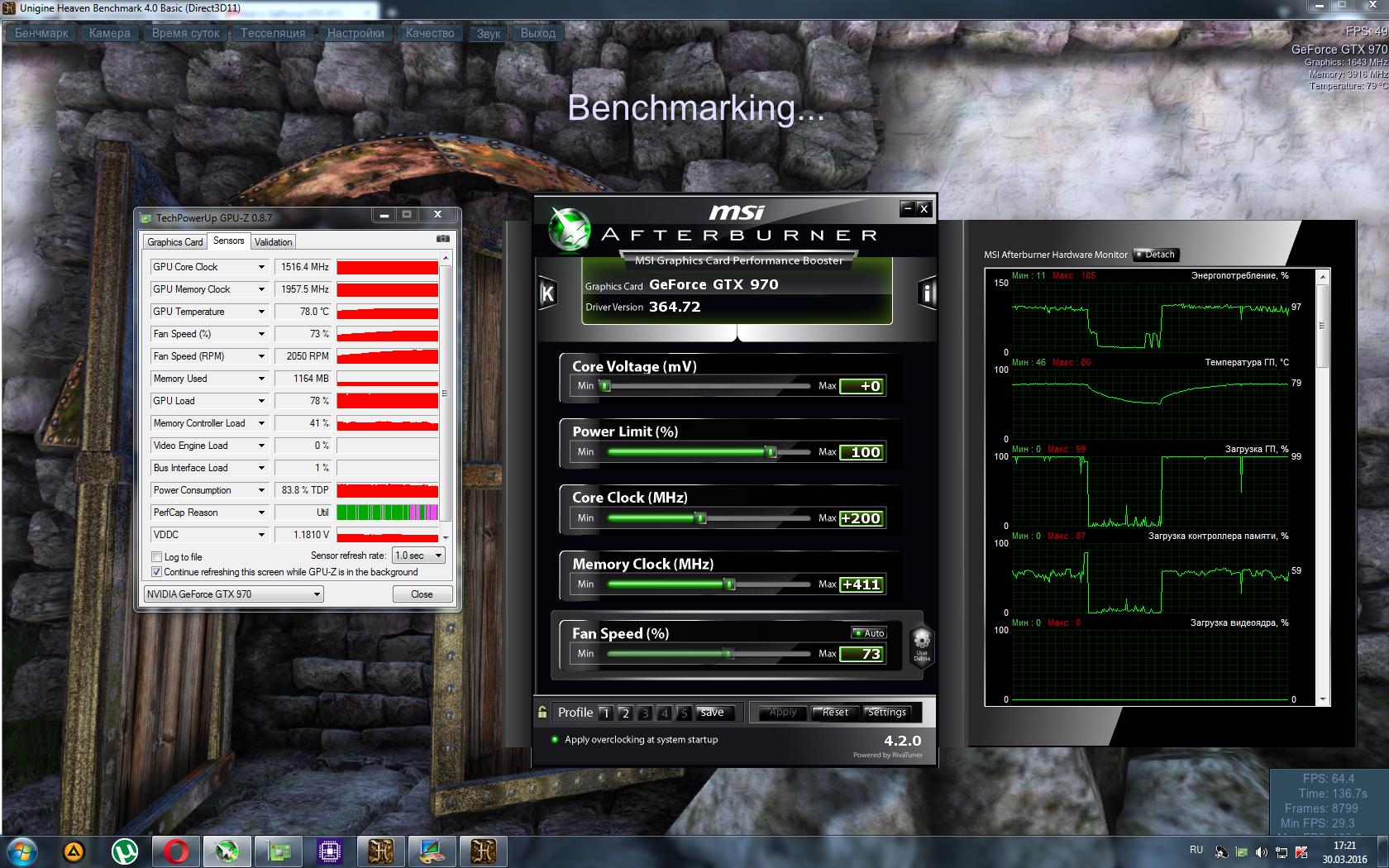Switch to the Sensors tab in GPU-Z
Screen dimensions: 1389x868
coord(229,241)
